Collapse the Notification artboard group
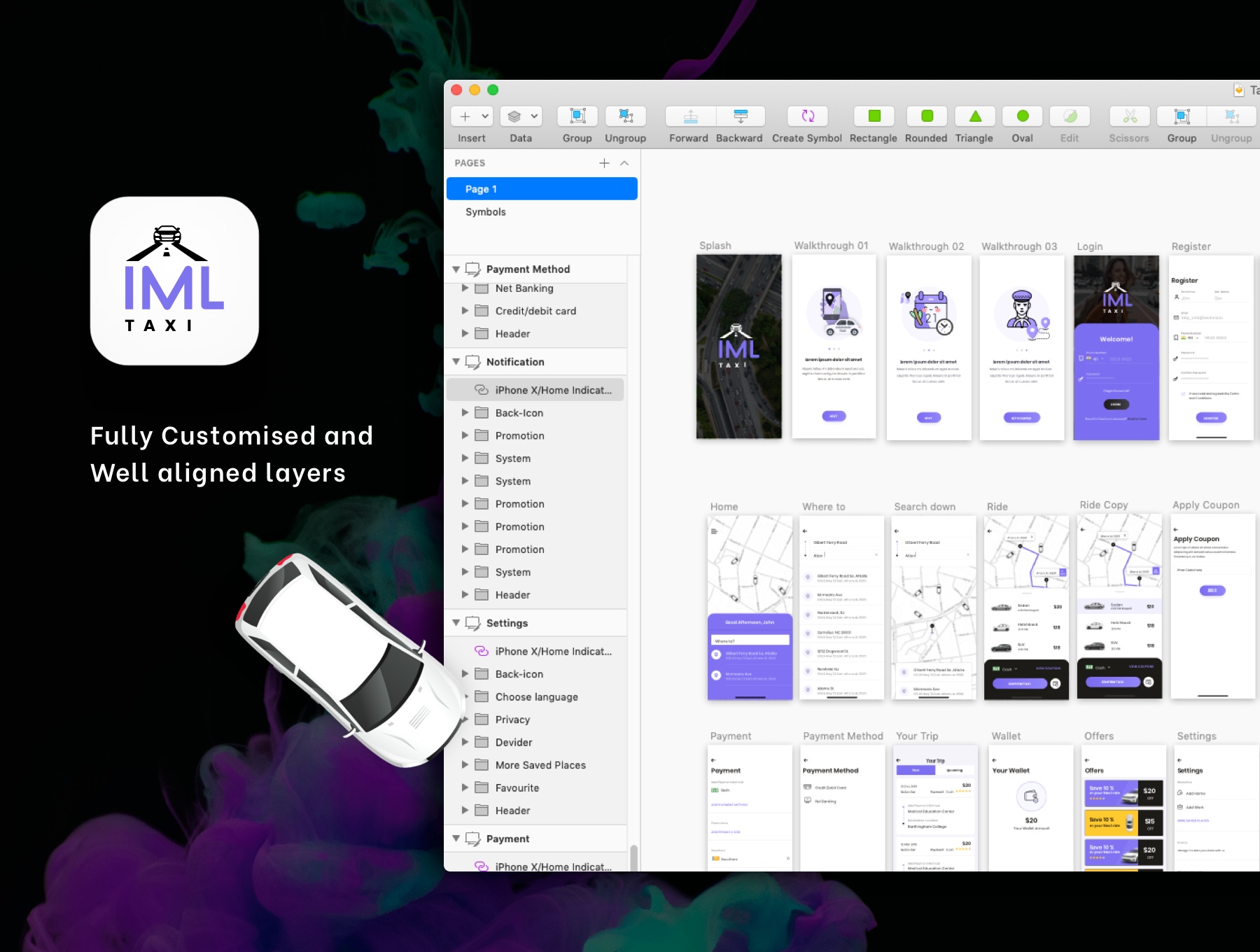The width and height of the screenshot is (1260, 952). click(x=456, y=362)
